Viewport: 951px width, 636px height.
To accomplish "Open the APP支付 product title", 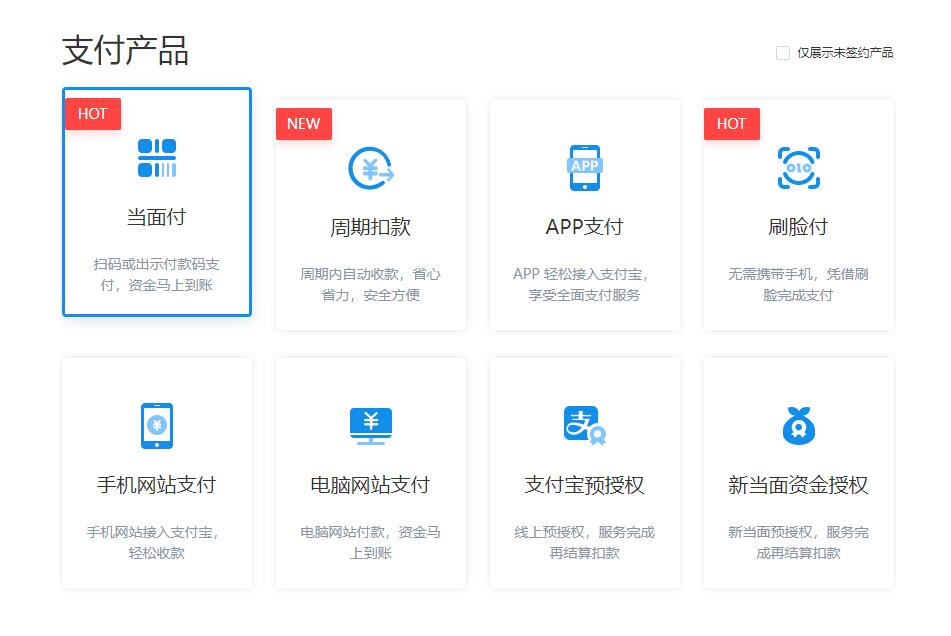I will (x=585, y=227).
